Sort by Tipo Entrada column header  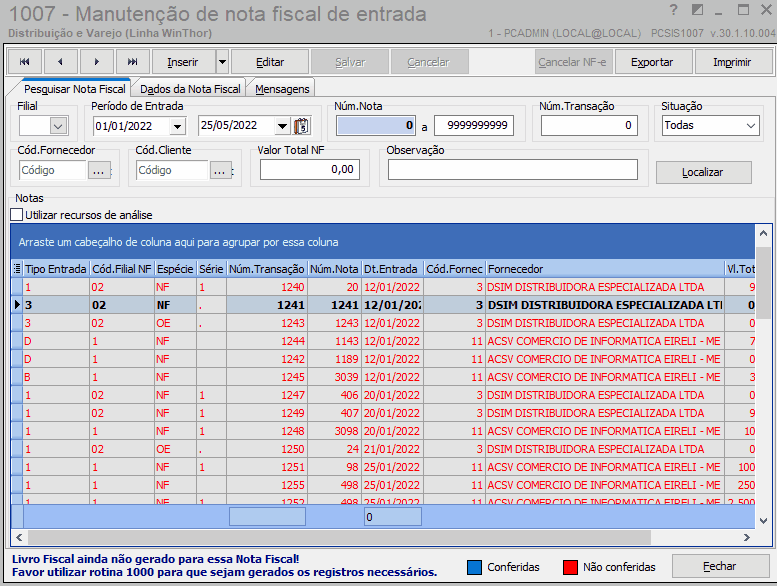pos(56,269)
